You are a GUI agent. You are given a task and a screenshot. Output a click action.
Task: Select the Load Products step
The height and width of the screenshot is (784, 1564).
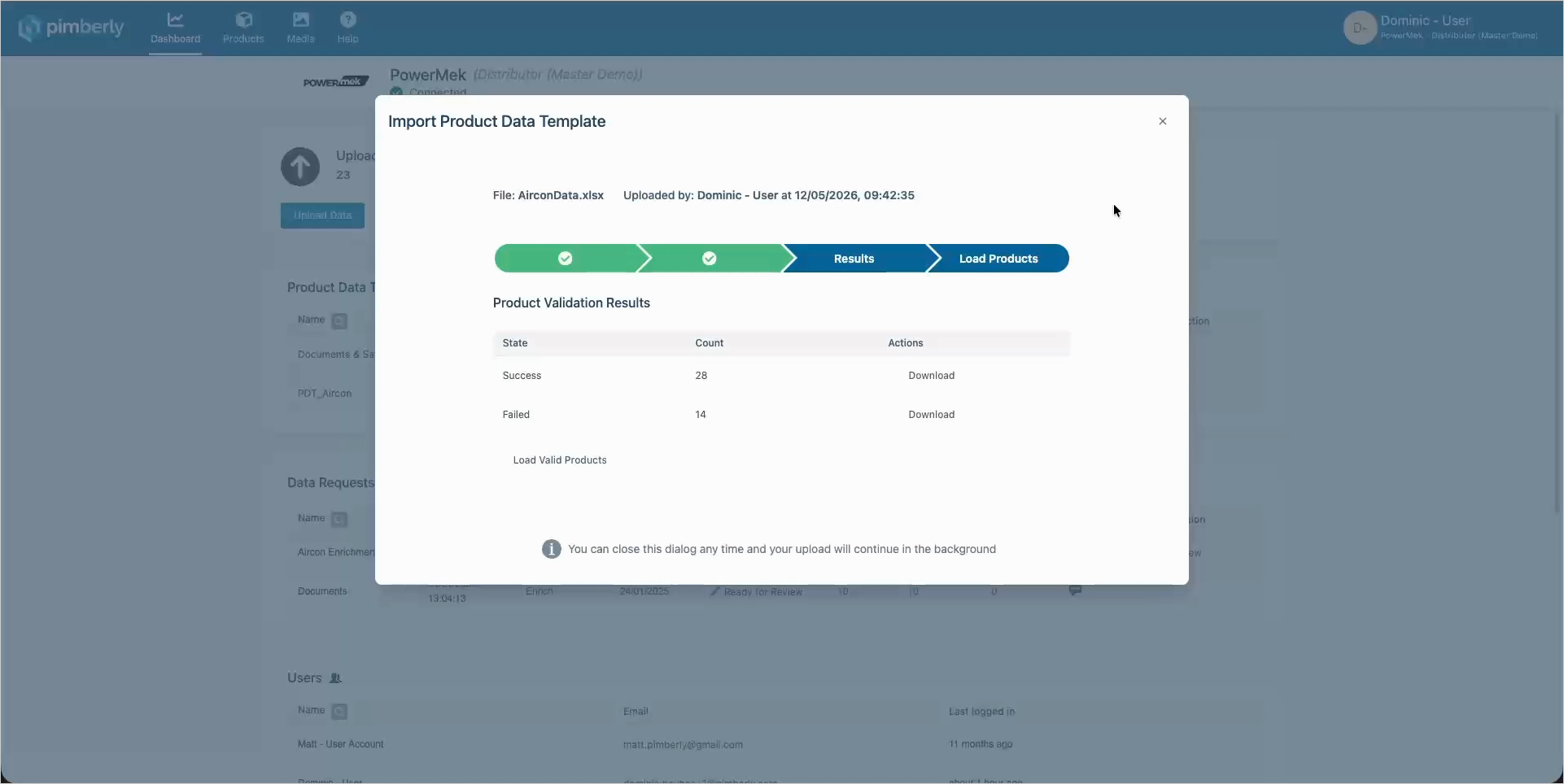998,259
